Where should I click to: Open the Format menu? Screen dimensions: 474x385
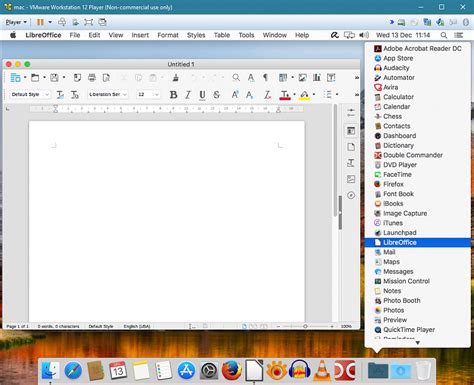[x=168, y=35]
